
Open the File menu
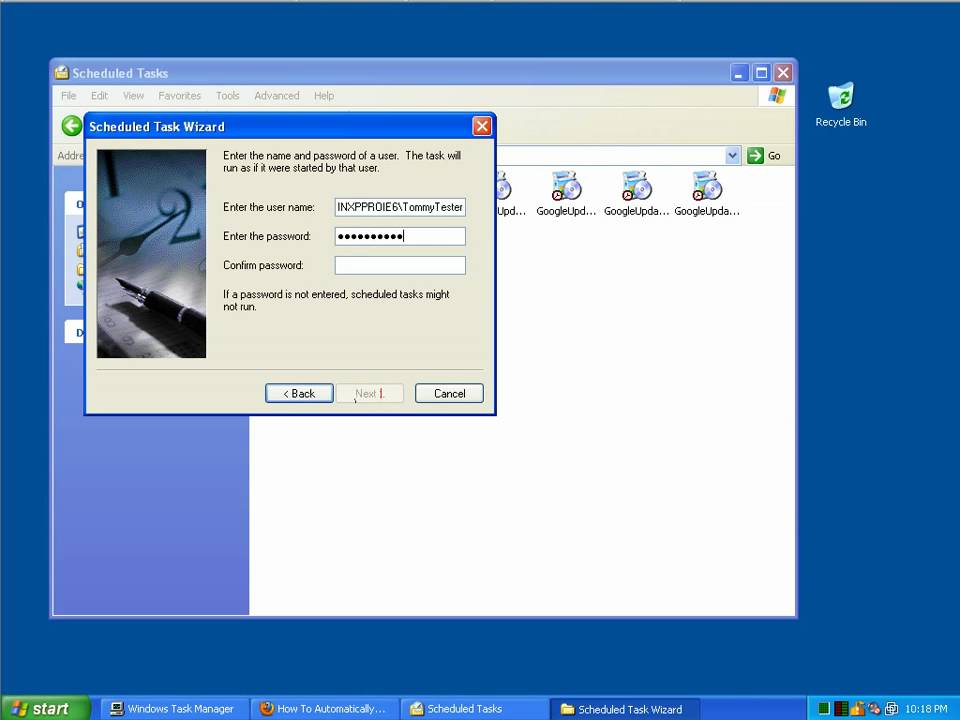coord(68,96)
